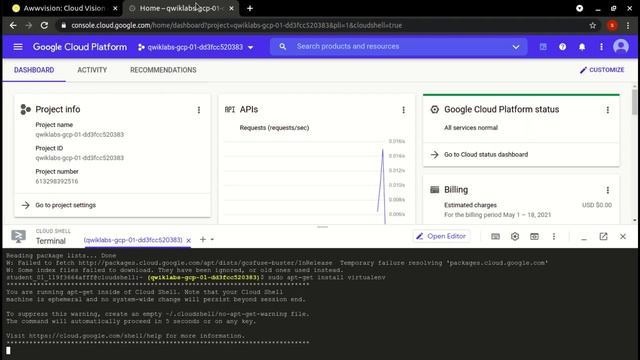
Task: Open Cloud Shell keyboard settings icon
Action: click(495, 236)
